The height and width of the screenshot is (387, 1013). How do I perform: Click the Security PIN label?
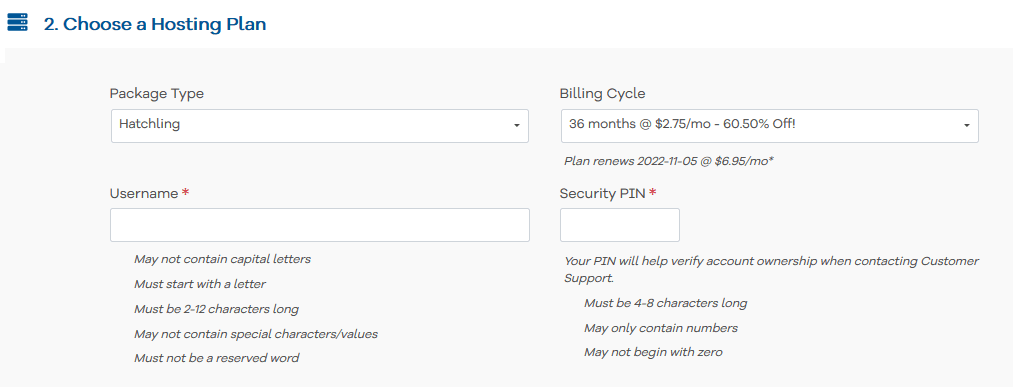click(x=602, y=193)
